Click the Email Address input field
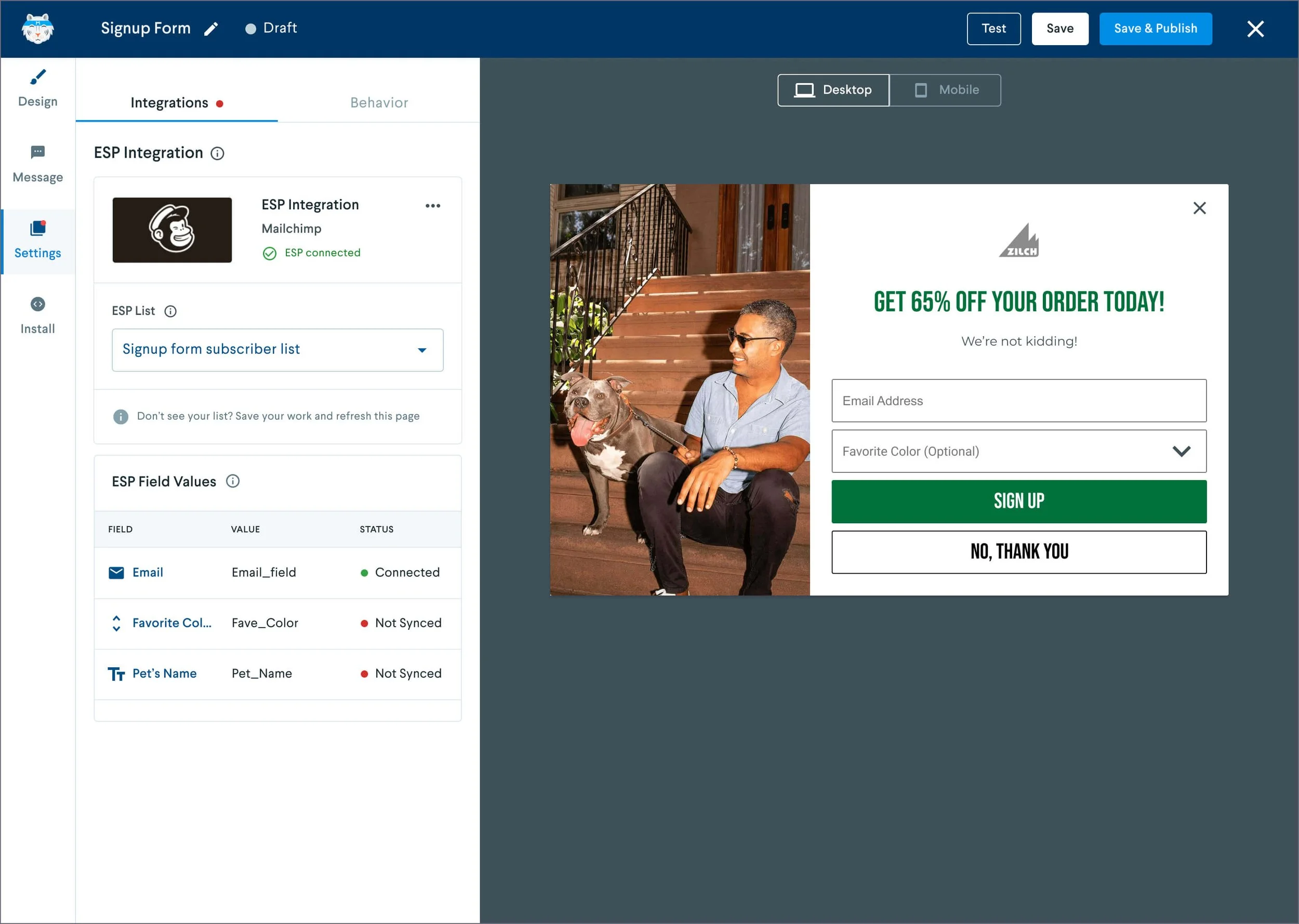 (1018, 401)
